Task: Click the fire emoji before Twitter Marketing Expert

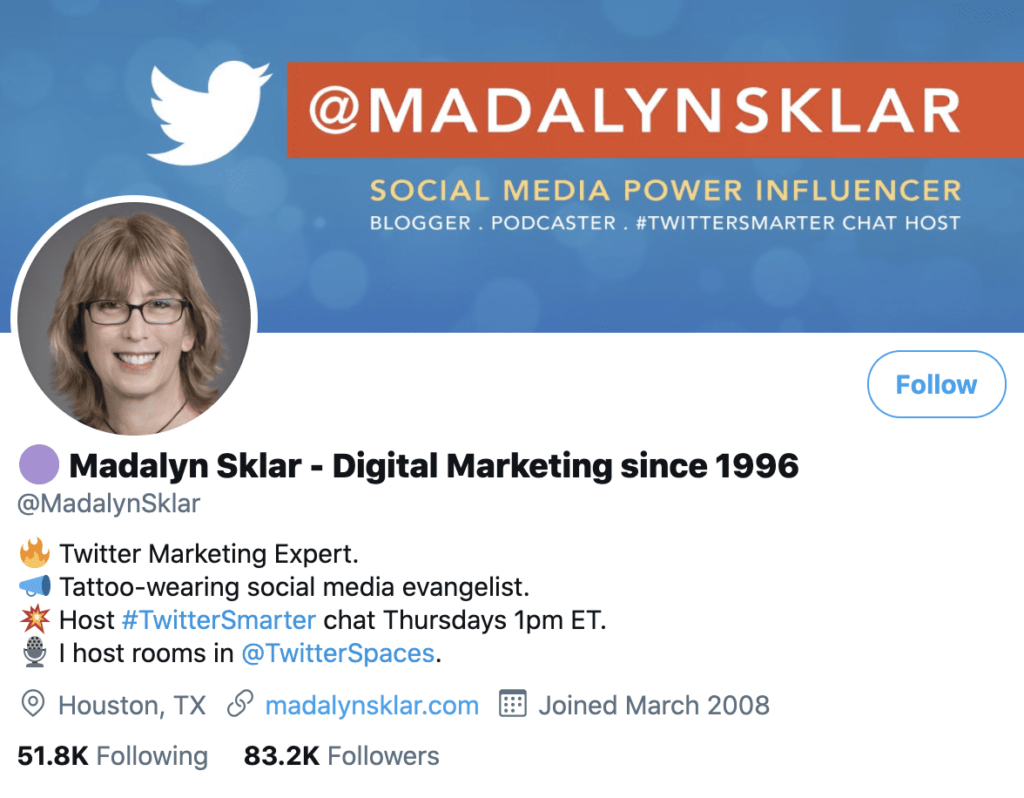Action: 33,553
